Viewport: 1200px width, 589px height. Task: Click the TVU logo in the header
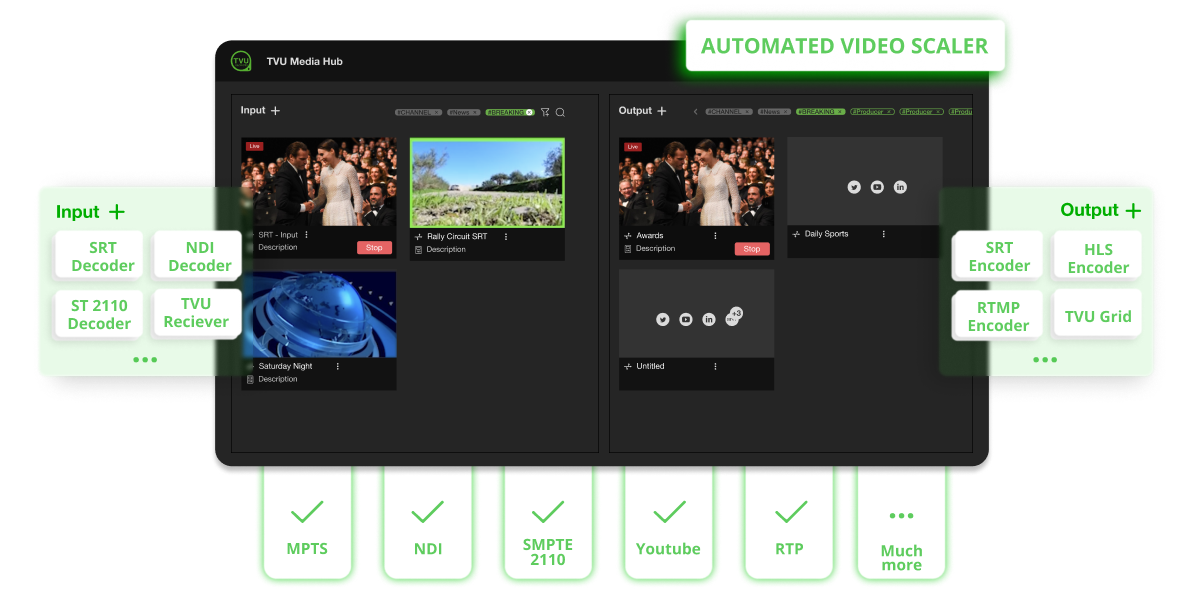(240, 61)
